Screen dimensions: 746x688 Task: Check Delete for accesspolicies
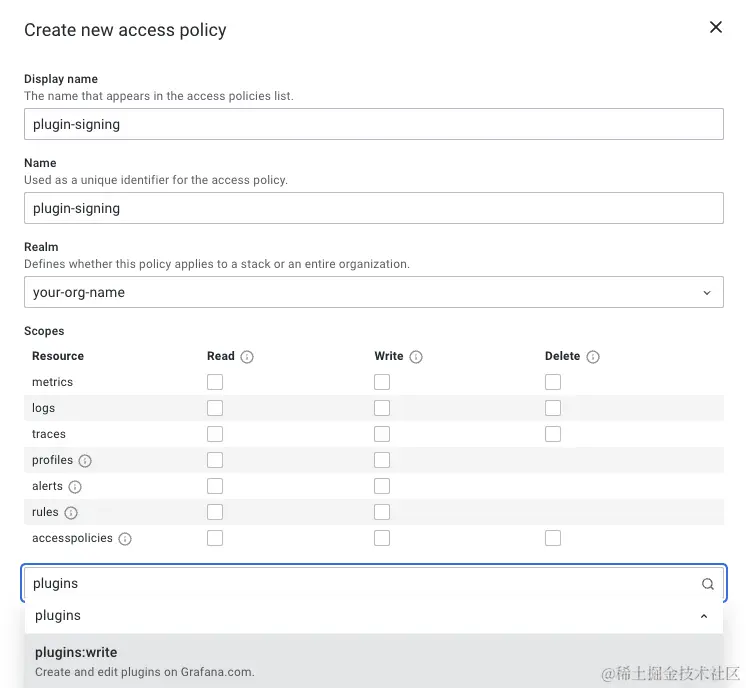(x=553, y=538)
